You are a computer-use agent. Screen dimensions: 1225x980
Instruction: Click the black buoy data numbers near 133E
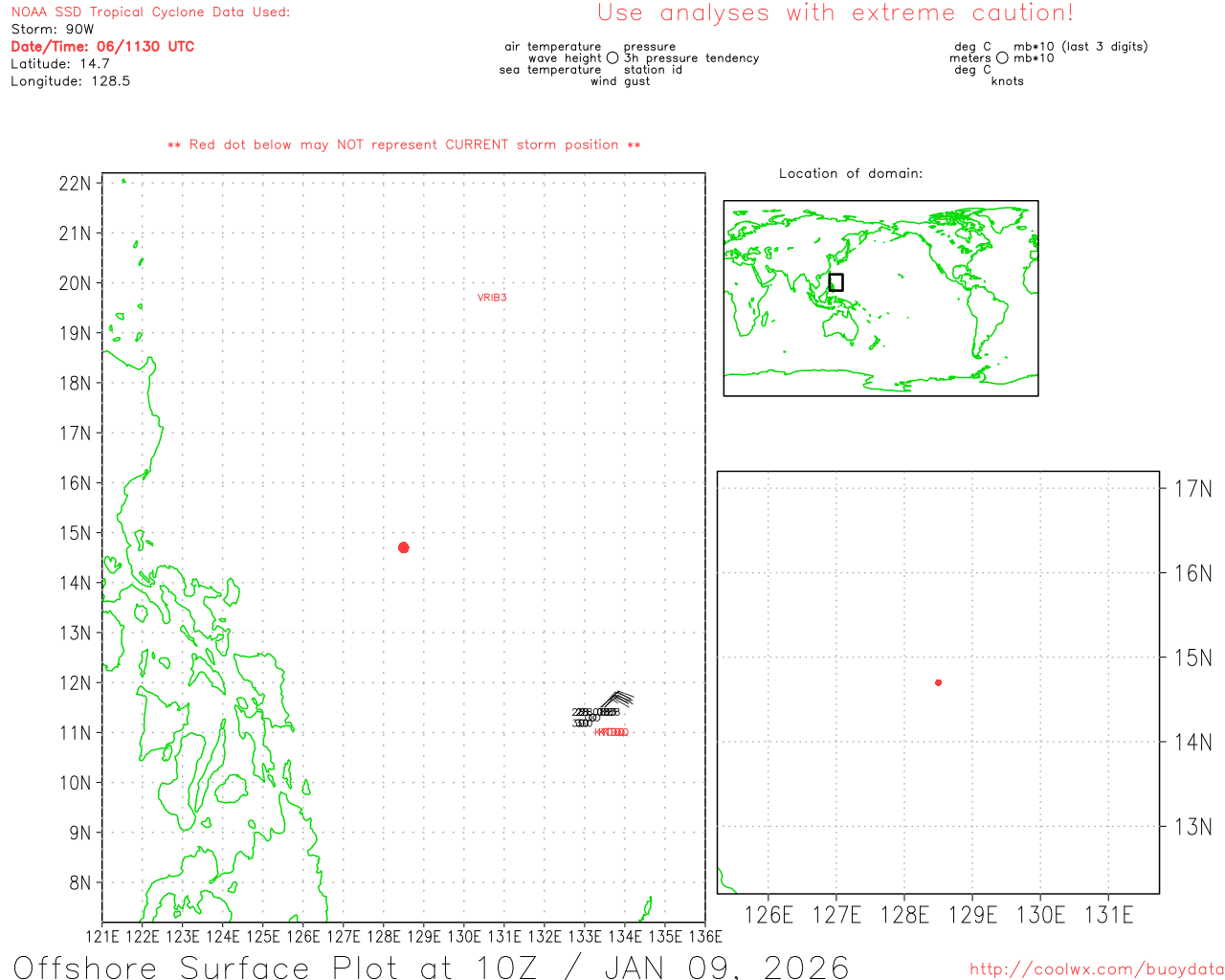point(593,717)
